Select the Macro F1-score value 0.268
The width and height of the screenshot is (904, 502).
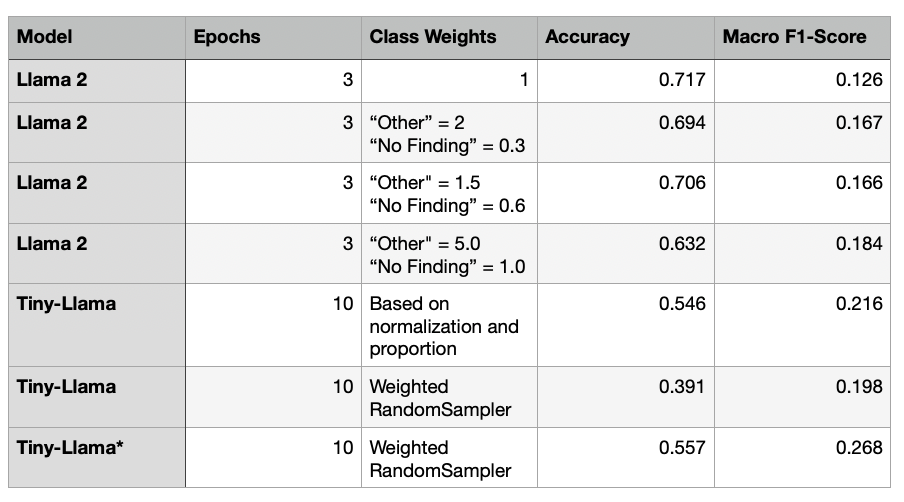(x=859, y=448)
